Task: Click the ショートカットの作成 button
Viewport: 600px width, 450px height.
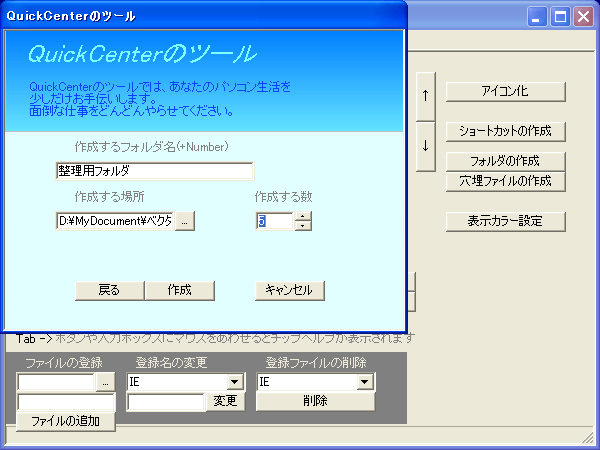Action: (x=505, y=132)
